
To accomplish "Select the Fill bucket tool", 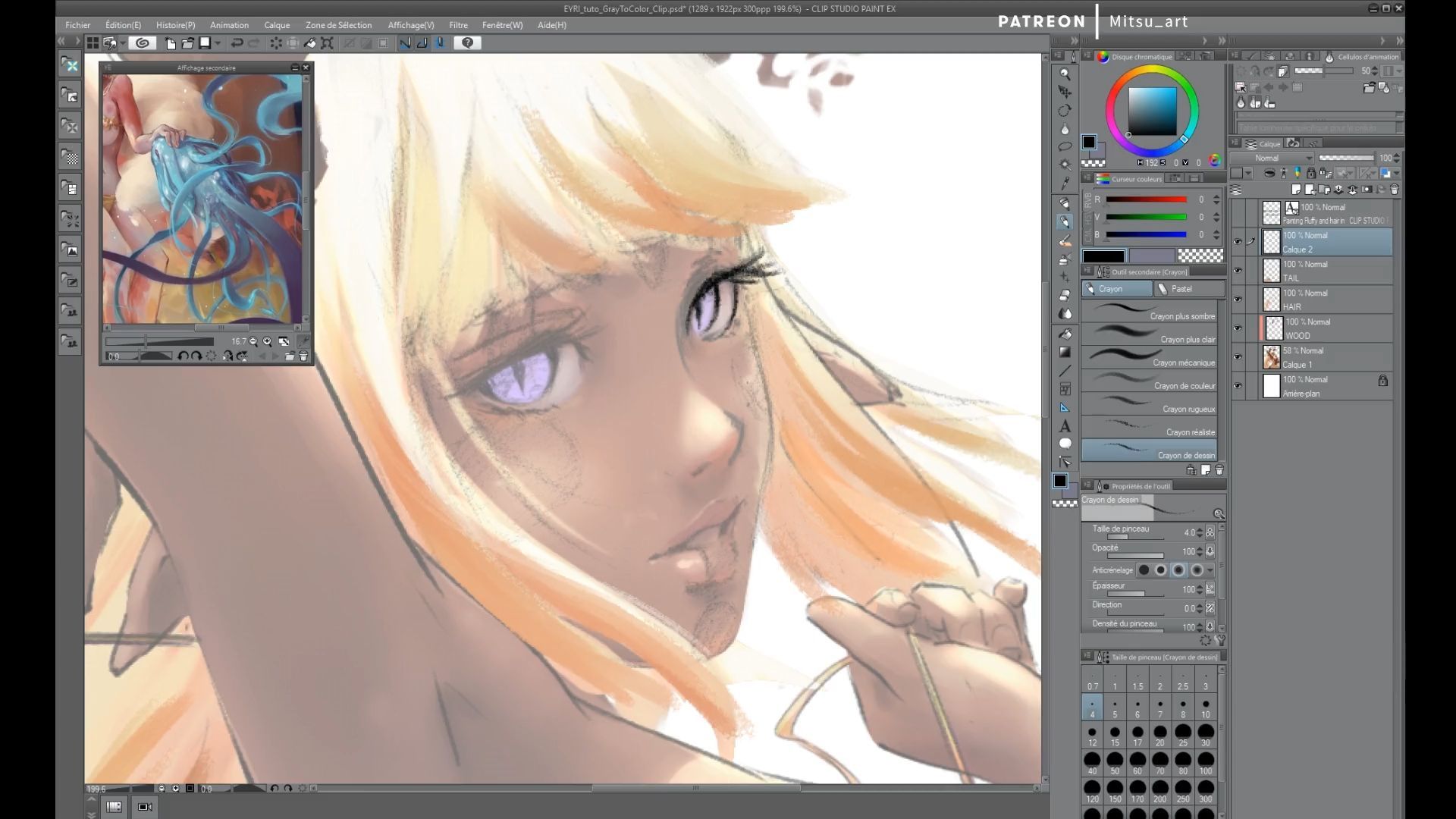I will (x=1065, y=334).
